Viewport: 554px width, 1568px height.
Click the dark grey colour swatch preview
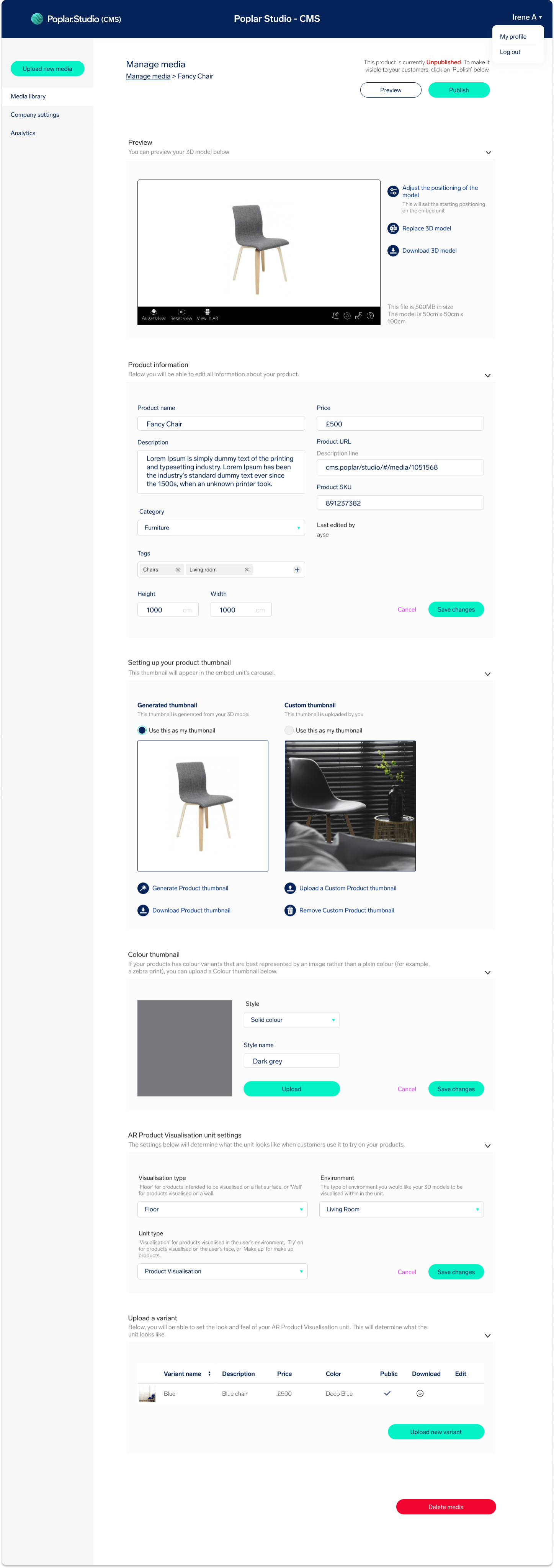pos(185,1048)
